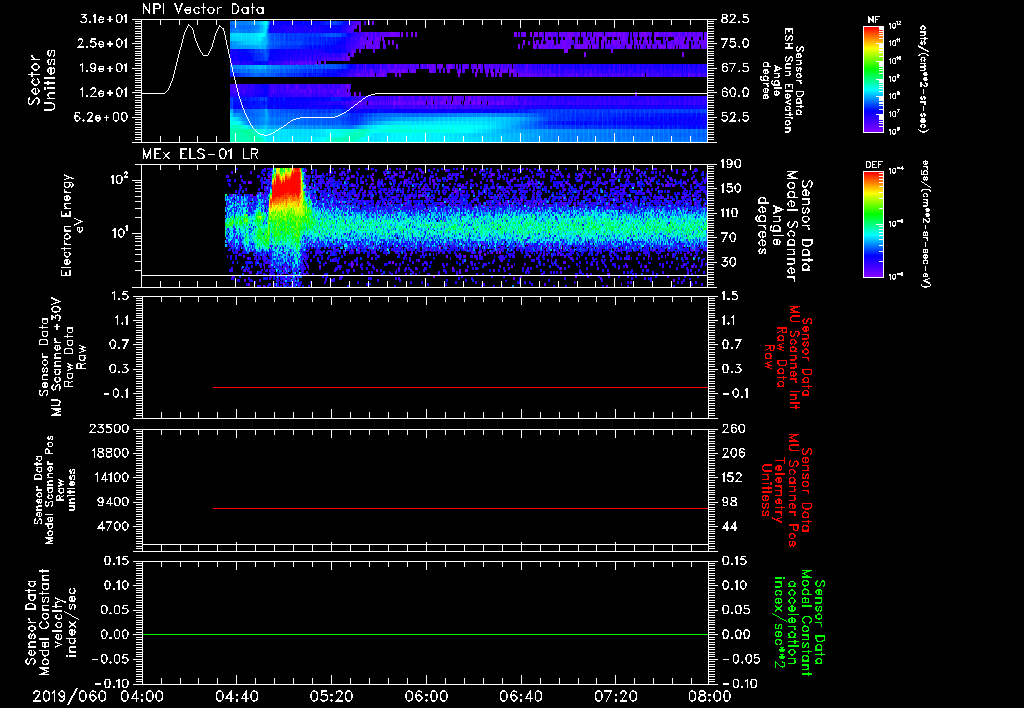Click the 06:00 time axis label
The width and height of the screenshot is (1024, 708).
426,696
